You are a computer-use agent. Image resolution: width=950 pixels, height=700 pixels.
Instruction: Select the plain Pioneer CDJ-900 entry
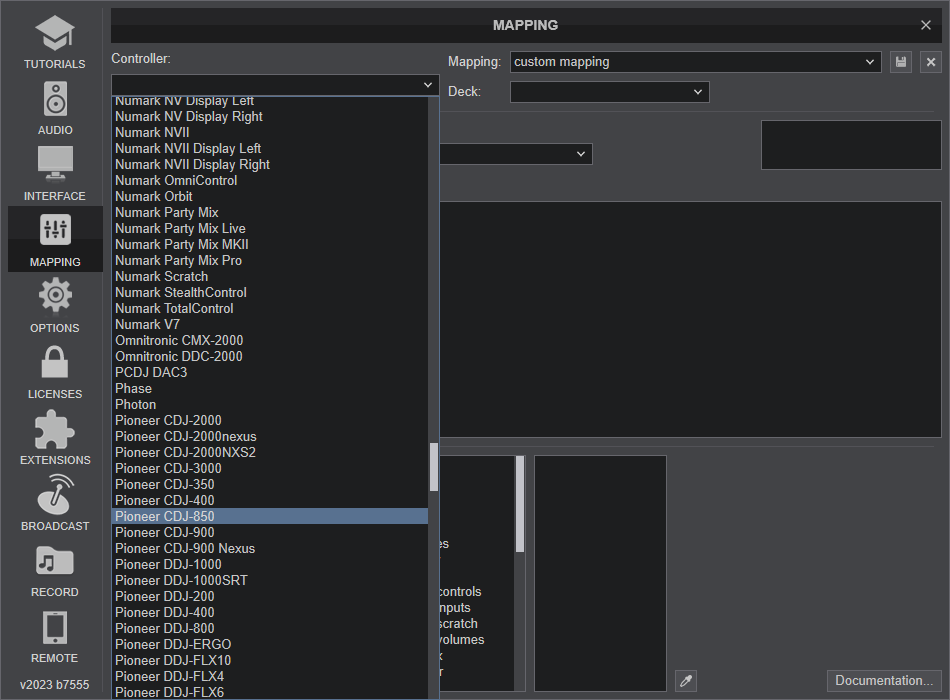coord(270,533)
